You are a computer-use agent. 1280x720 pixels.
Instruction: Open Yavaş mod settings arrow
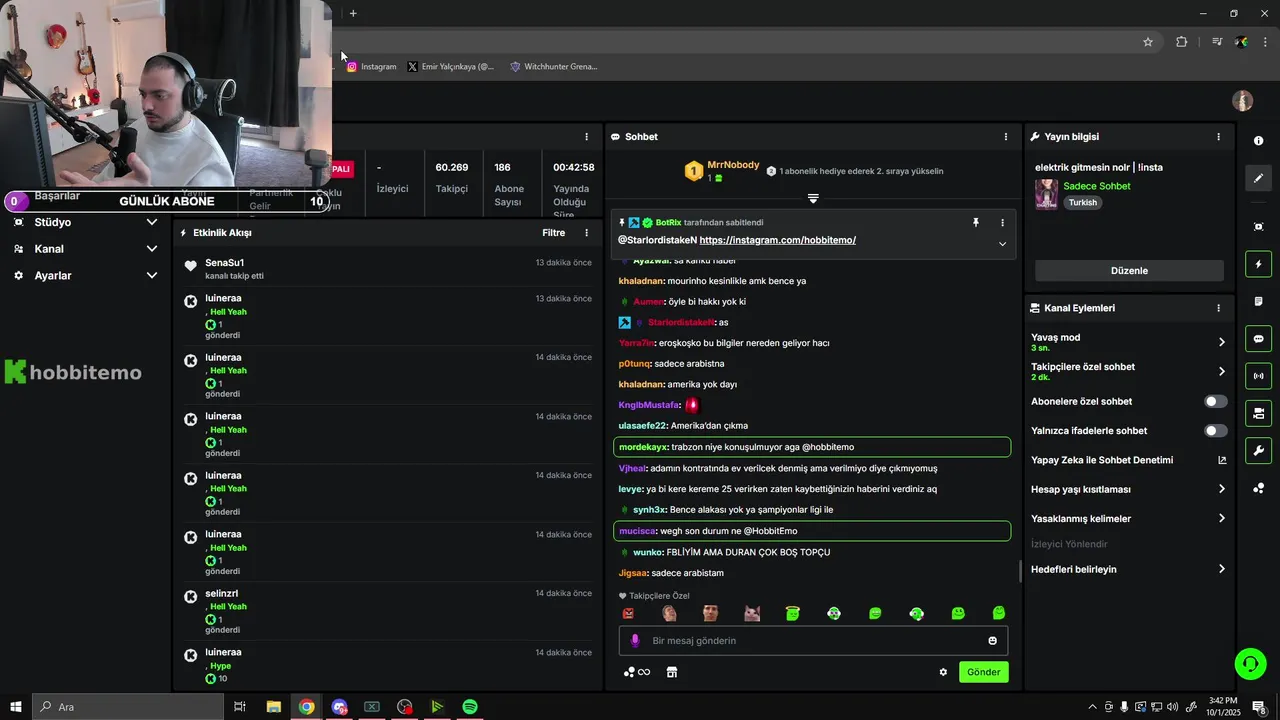tap(1221, 342)
